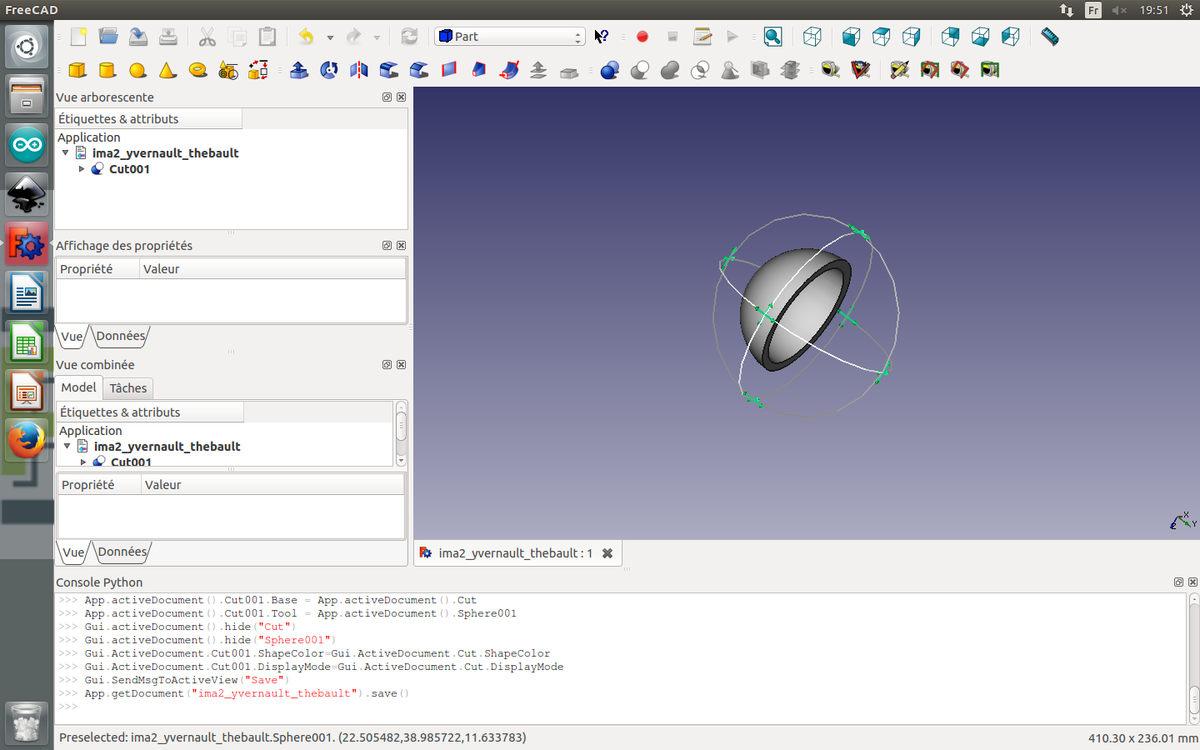Insert a torus solid
The height and width of the screenshot is (750, 1200).
tap(198, 70)
